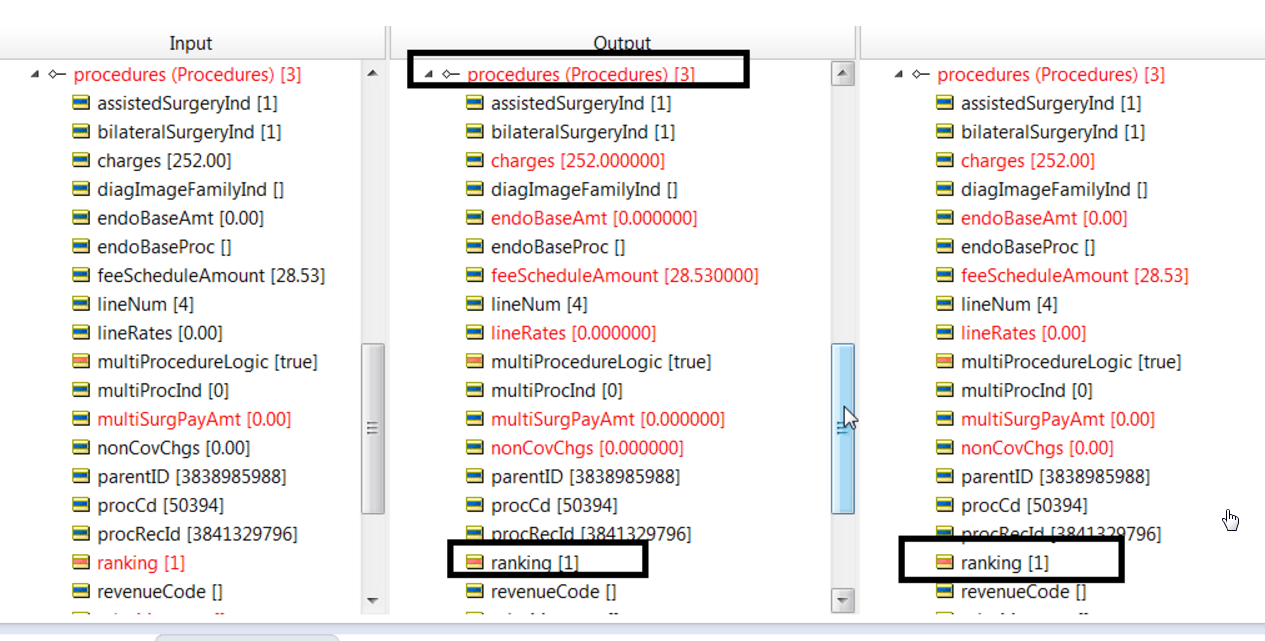This screenshot has width=1265, height=641.
Task: Select parentID [3838985988] in rightmost panel
Action: (1055, 477)
